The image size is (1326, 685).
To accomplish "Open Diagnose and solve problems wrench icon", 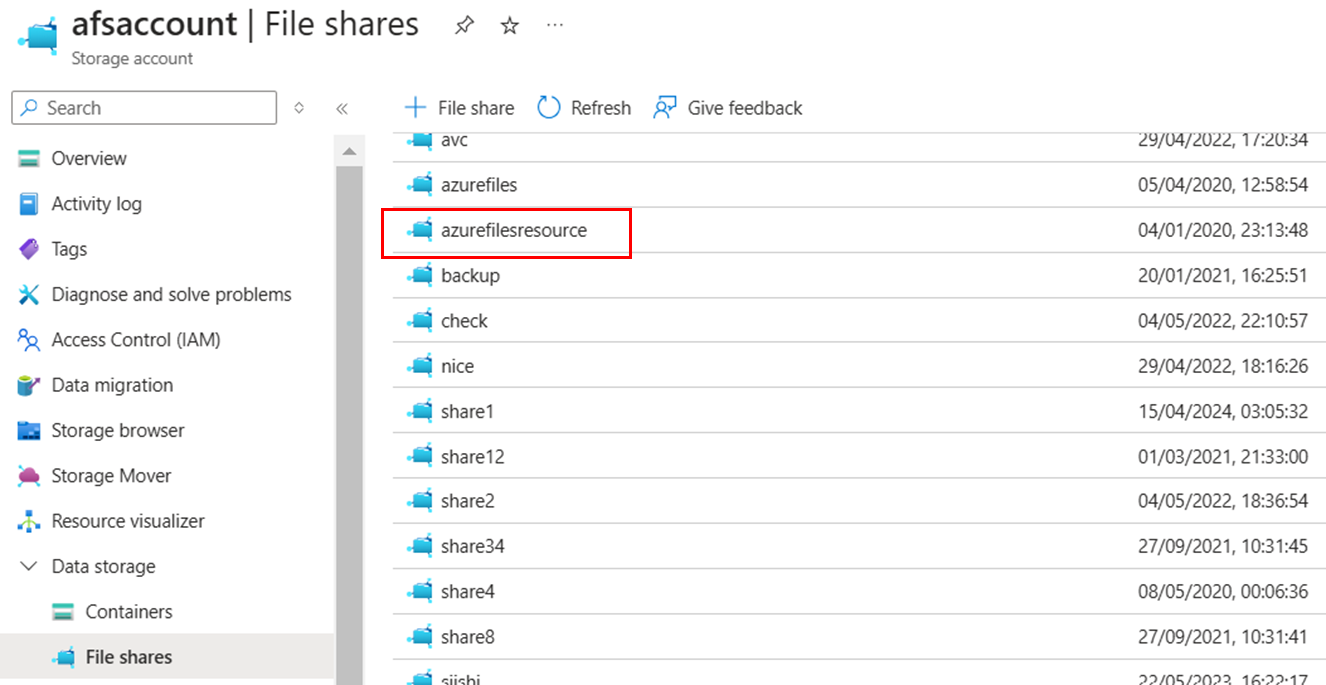I will [x=30, y=294].
